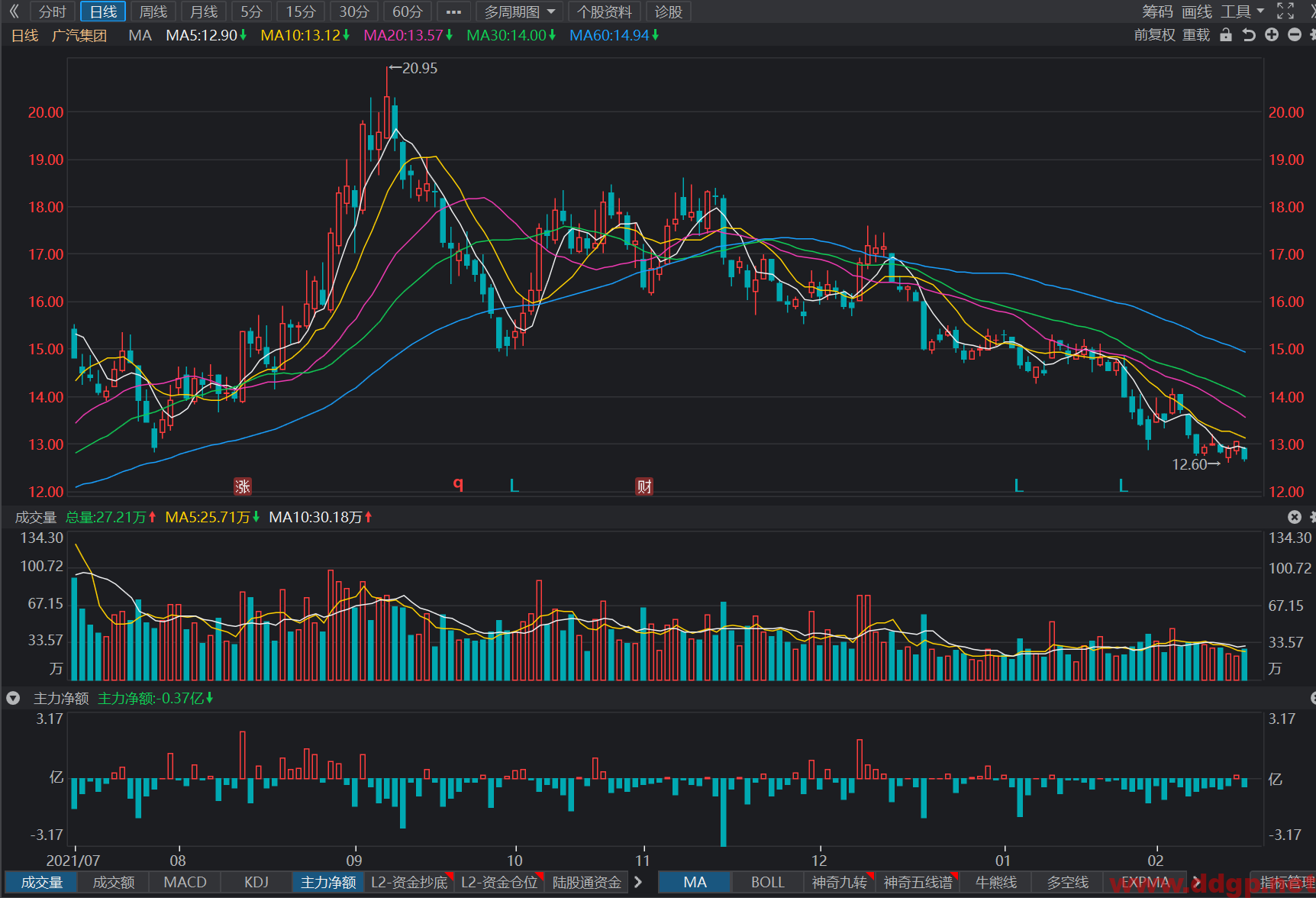Click the lock icon beside 重载
1316x898 pixels.
tap(1226, 35)
